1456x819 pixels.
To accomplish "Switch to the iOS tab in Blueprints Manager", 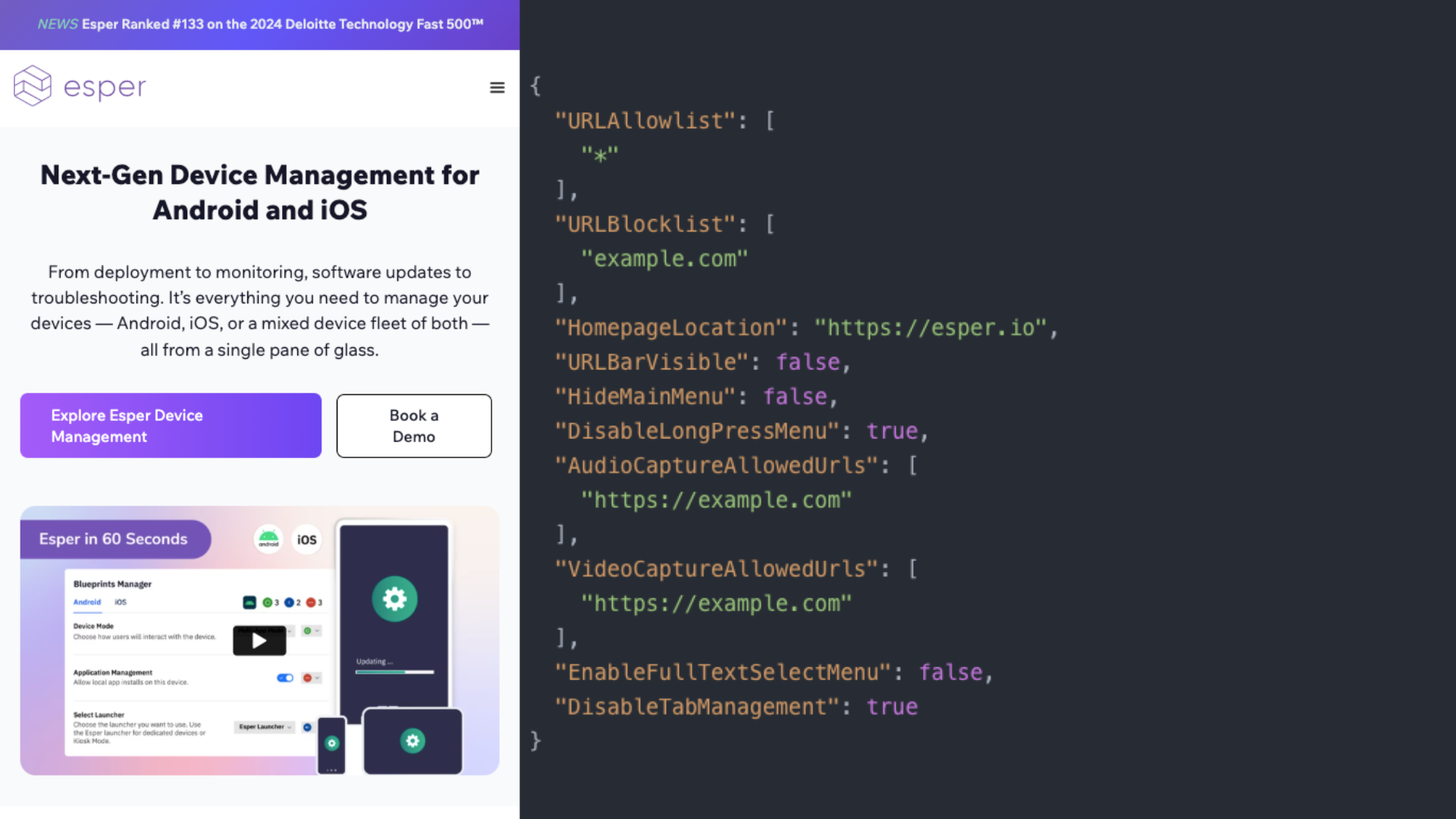I will (121, 602).
